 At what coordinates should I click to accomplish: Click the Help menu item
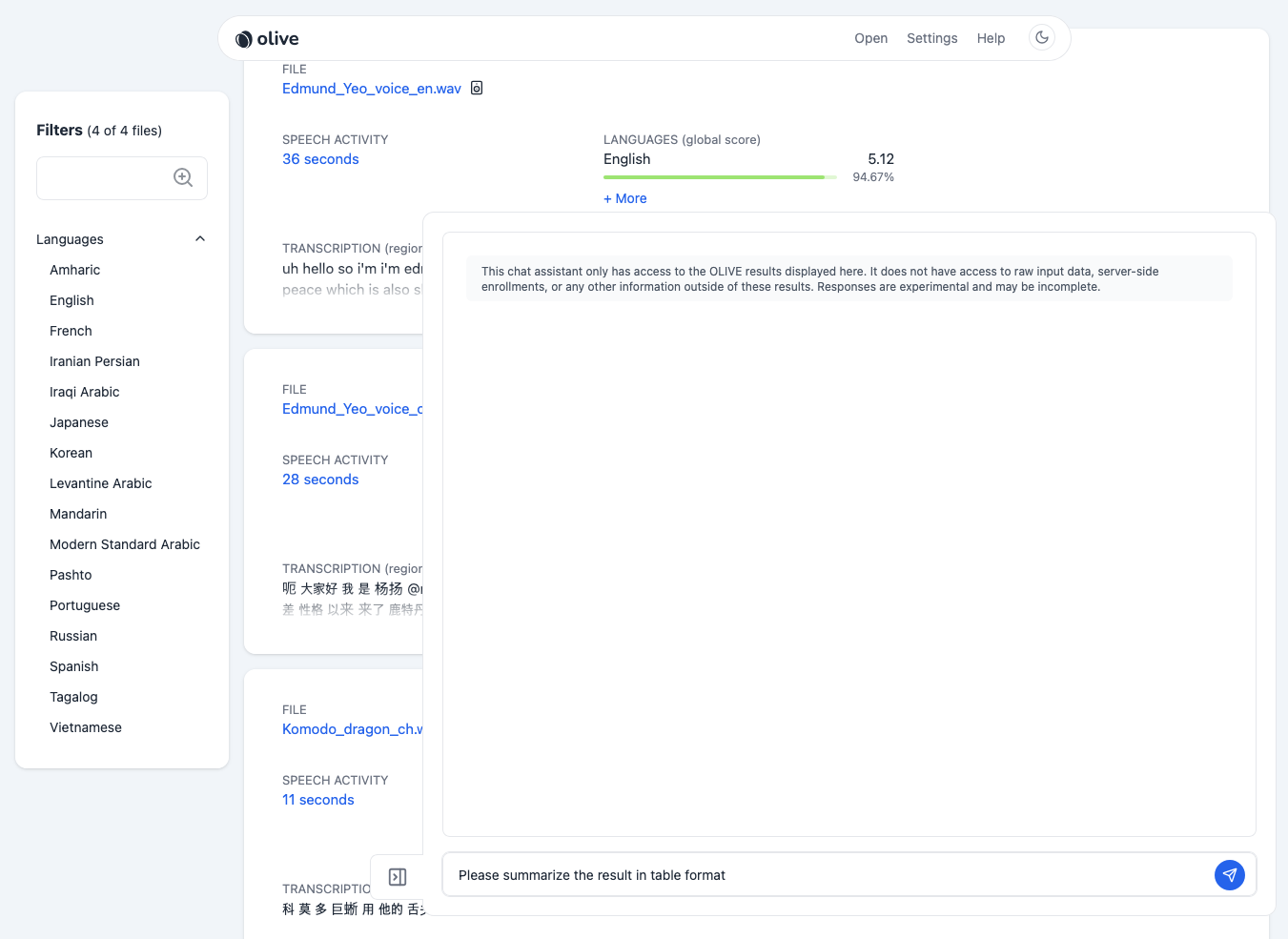click(x=991, y=38)
